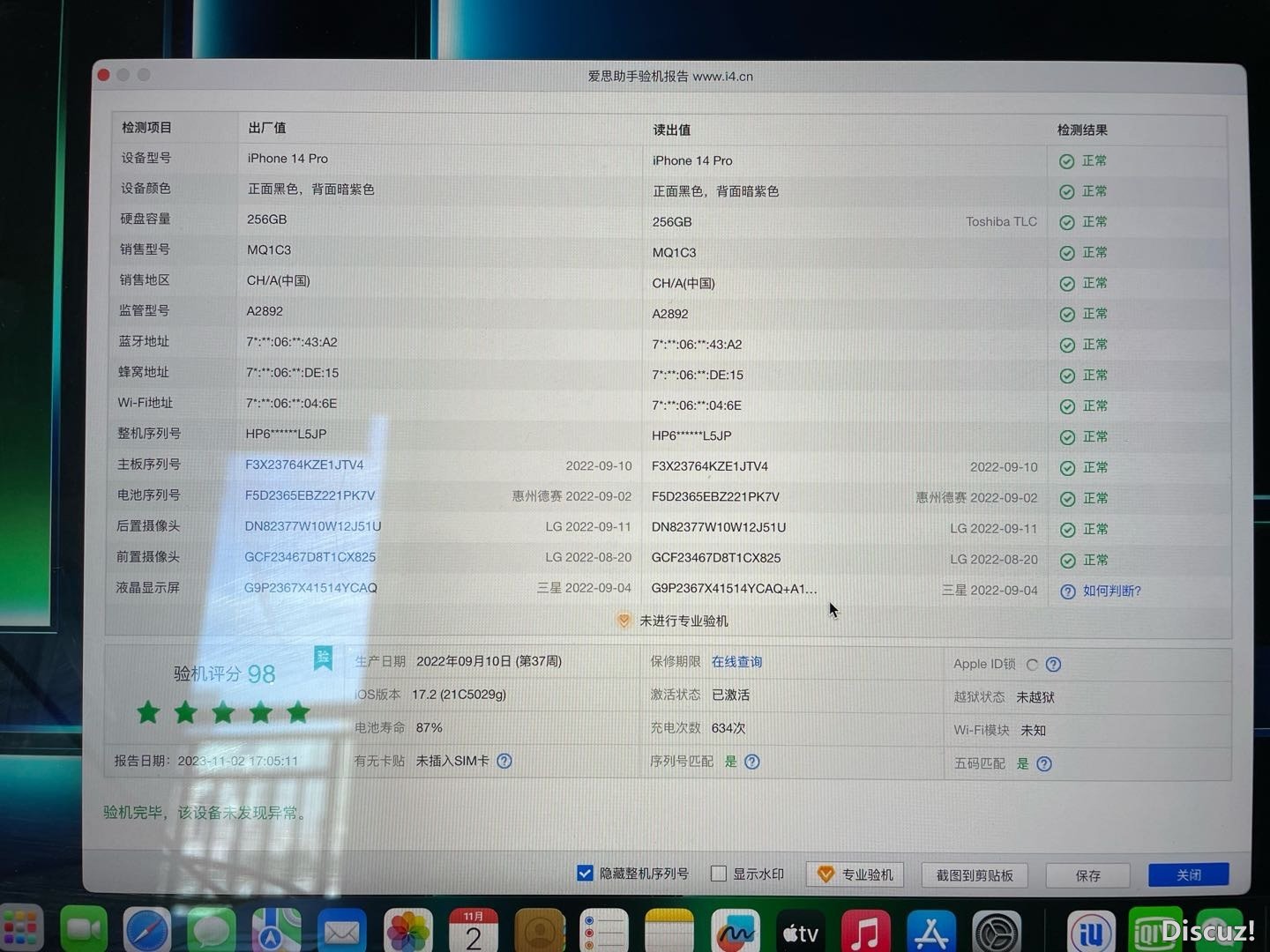Open FaceTime from the Dock
The height and width of the screenshot is (952, 1270).
[x=84, y=931]
